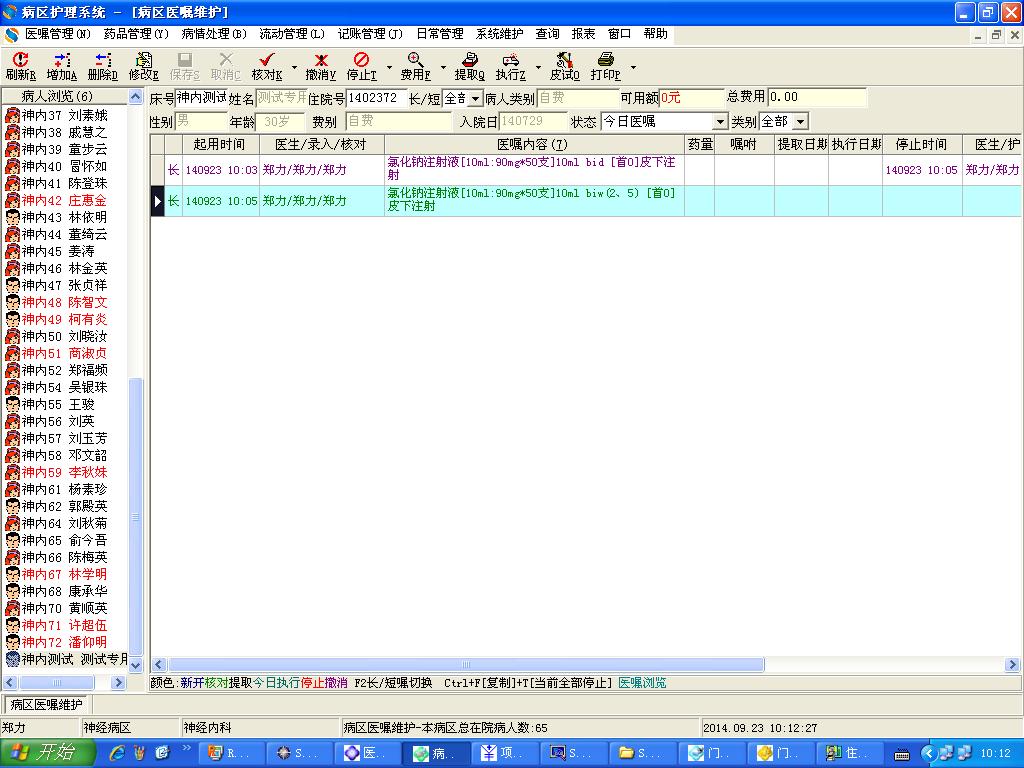Click the 撤消V revoke icon
This screenshot has width=1024, height=768.
[x=320, y=67]
